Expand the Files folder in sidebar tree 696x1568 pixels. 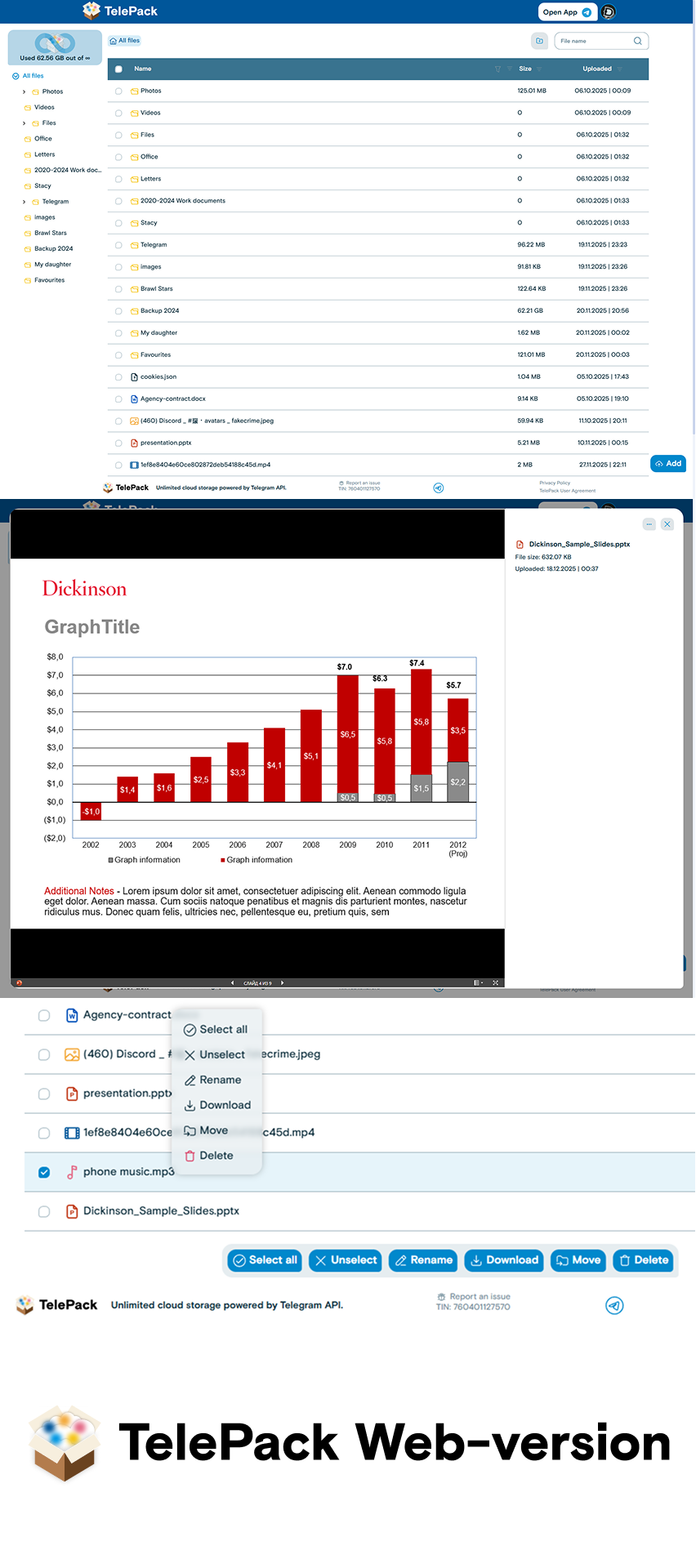coord(24,123)
